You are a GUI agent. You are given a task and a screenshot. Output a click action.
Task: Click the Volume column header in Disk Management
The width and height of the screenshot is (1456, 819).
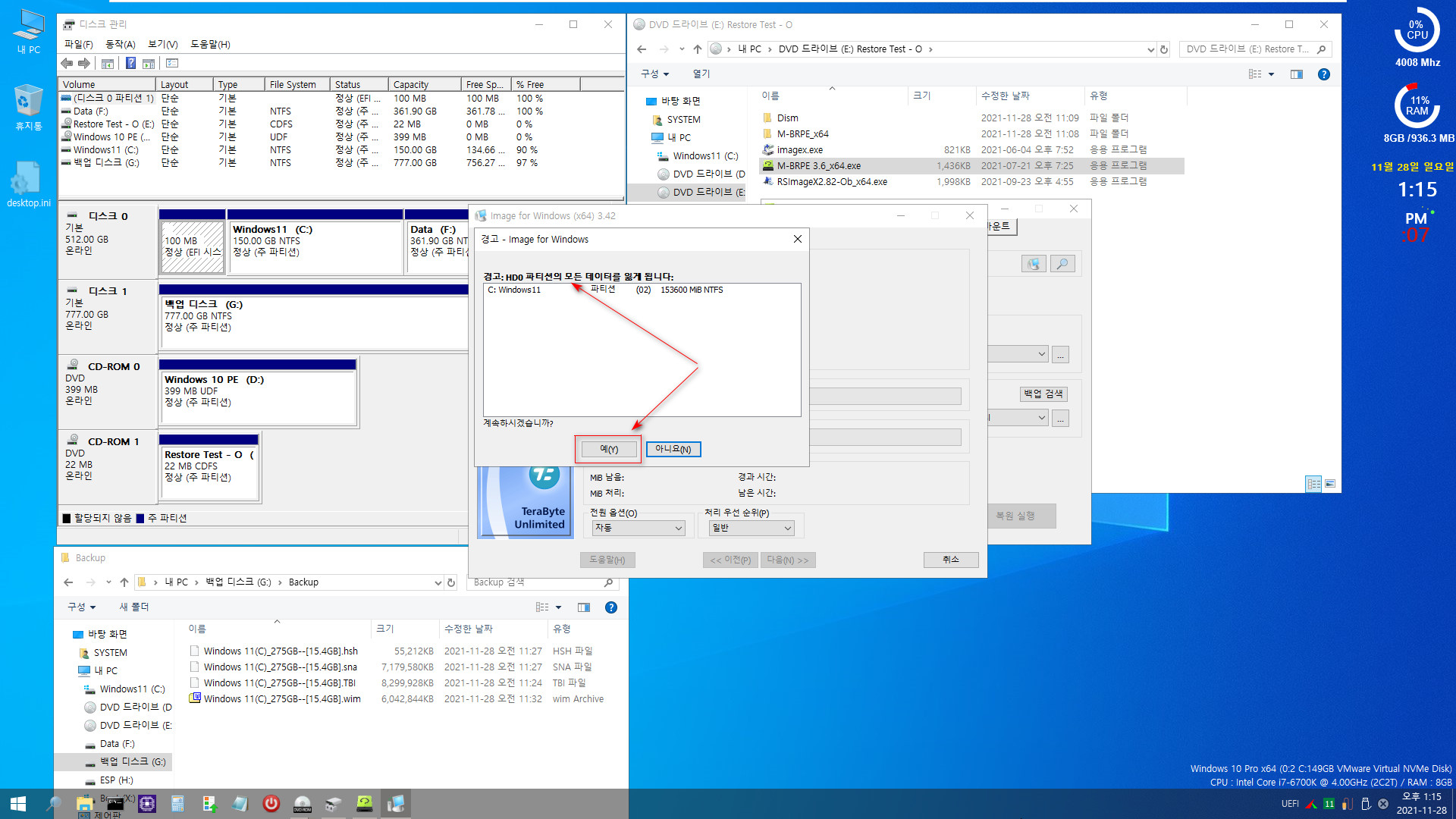click(107, 84)
